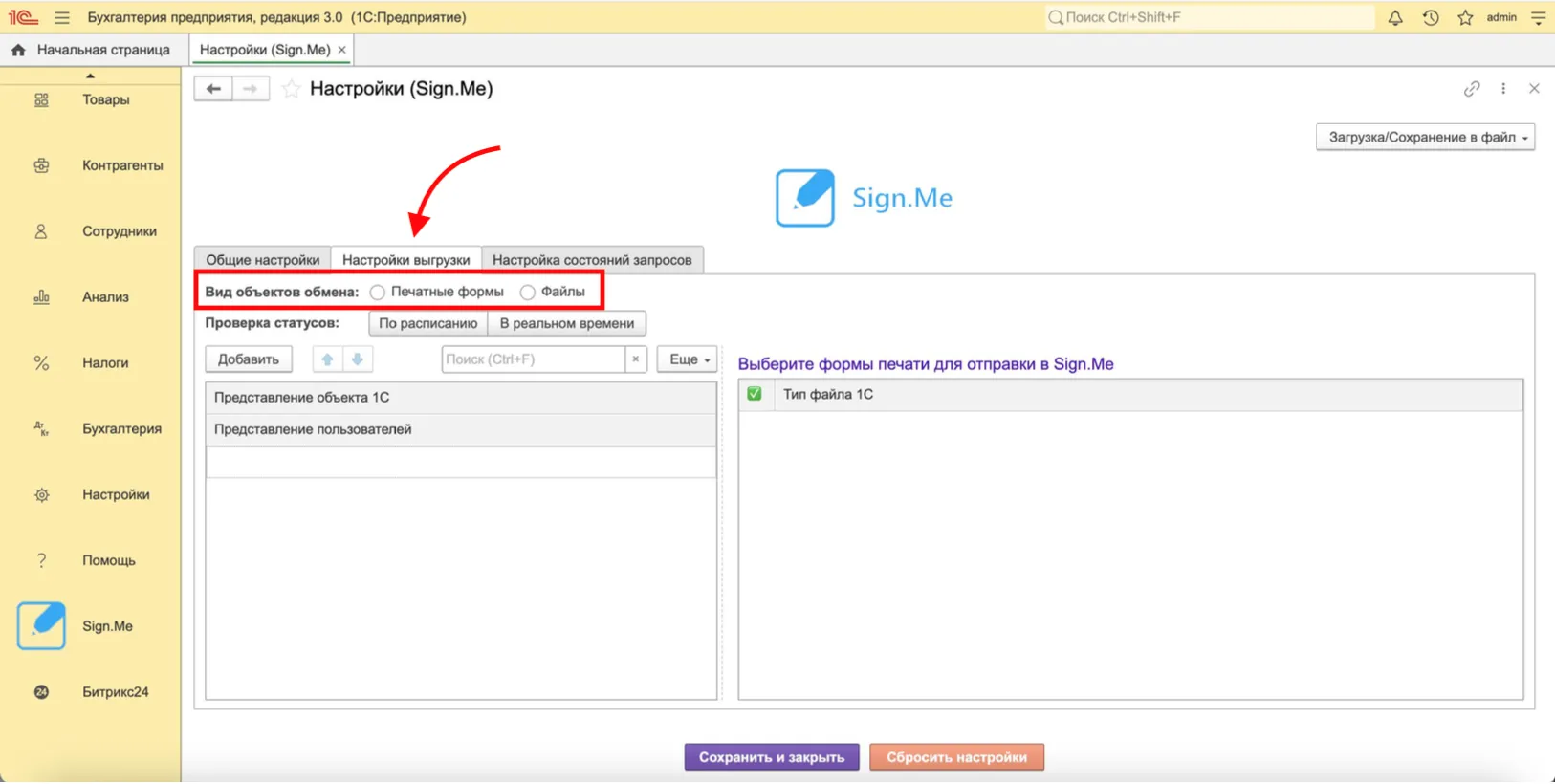Open favorites star in top bar

point(1465,17)
